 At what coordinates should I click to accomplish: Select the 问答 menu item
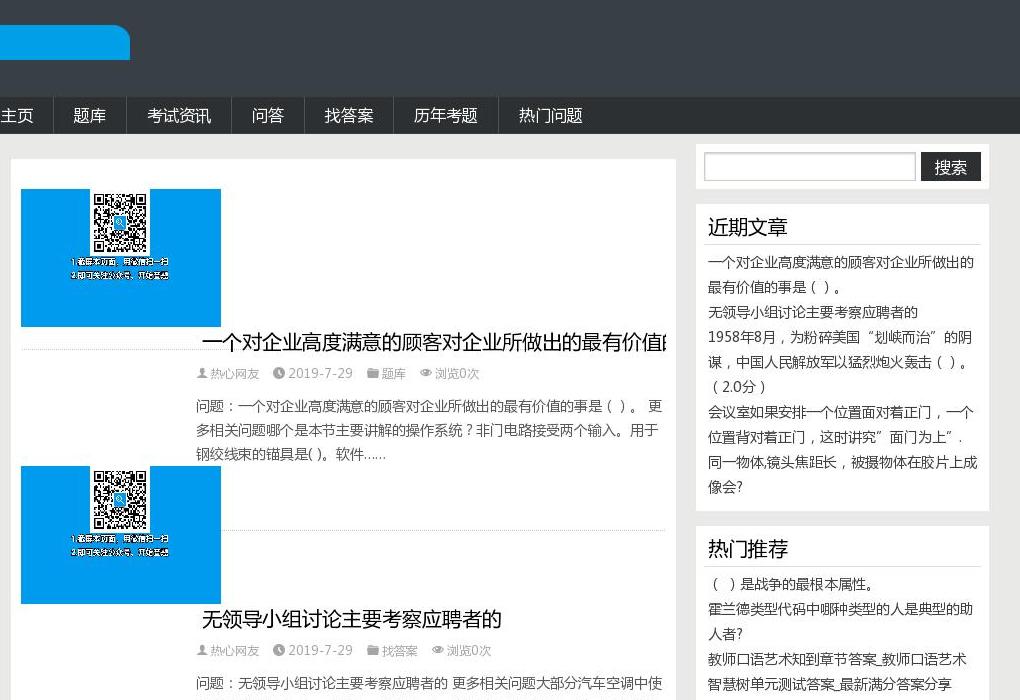tap(268, 116)
